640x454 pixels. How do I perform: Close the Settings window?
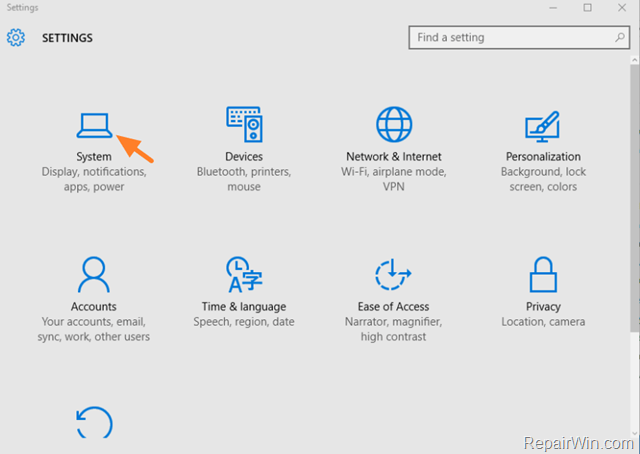pyautogui.click(x=622, y=8)
